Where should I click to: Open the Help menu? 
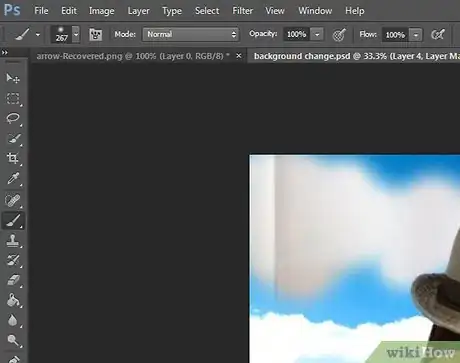point(355,11)
